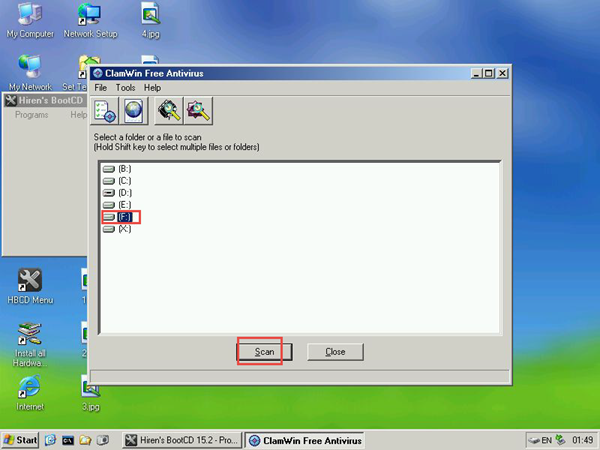Select the 3.jpg file on desktop

91,393
